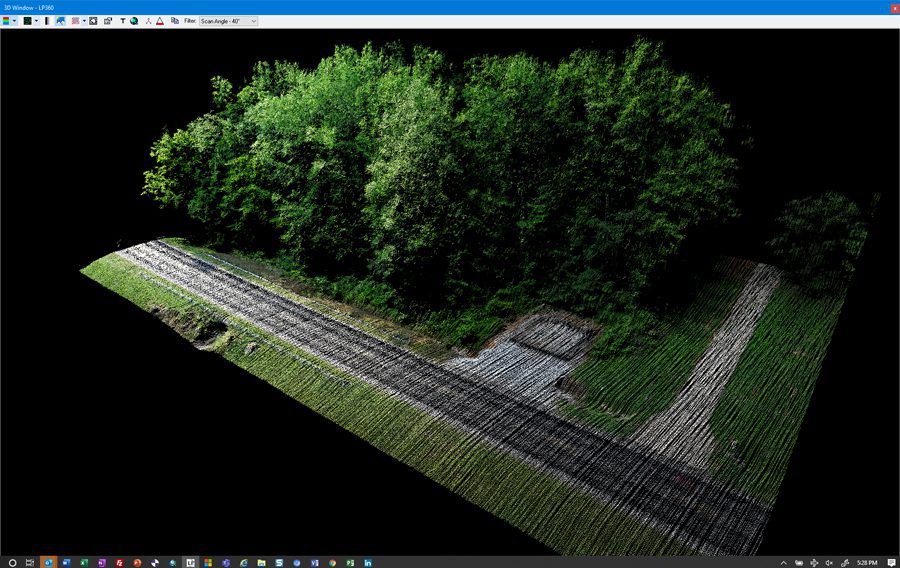
Task: Show hidden system tray icons
Action: point(783,562)
